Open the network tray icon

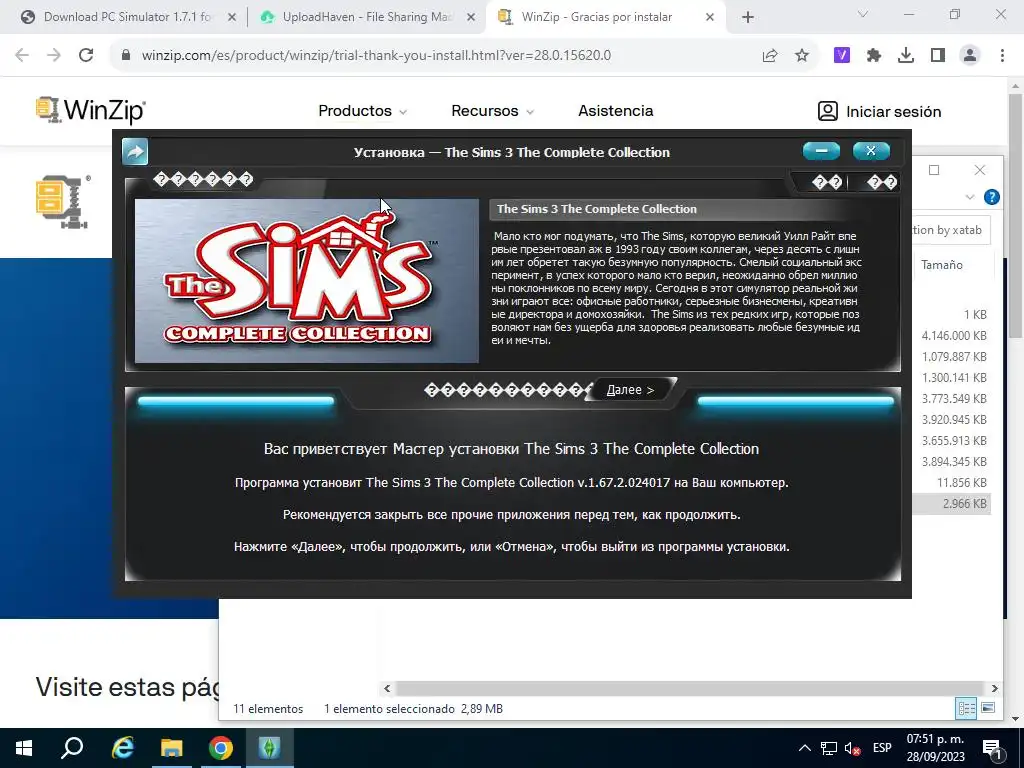(829, 748)
